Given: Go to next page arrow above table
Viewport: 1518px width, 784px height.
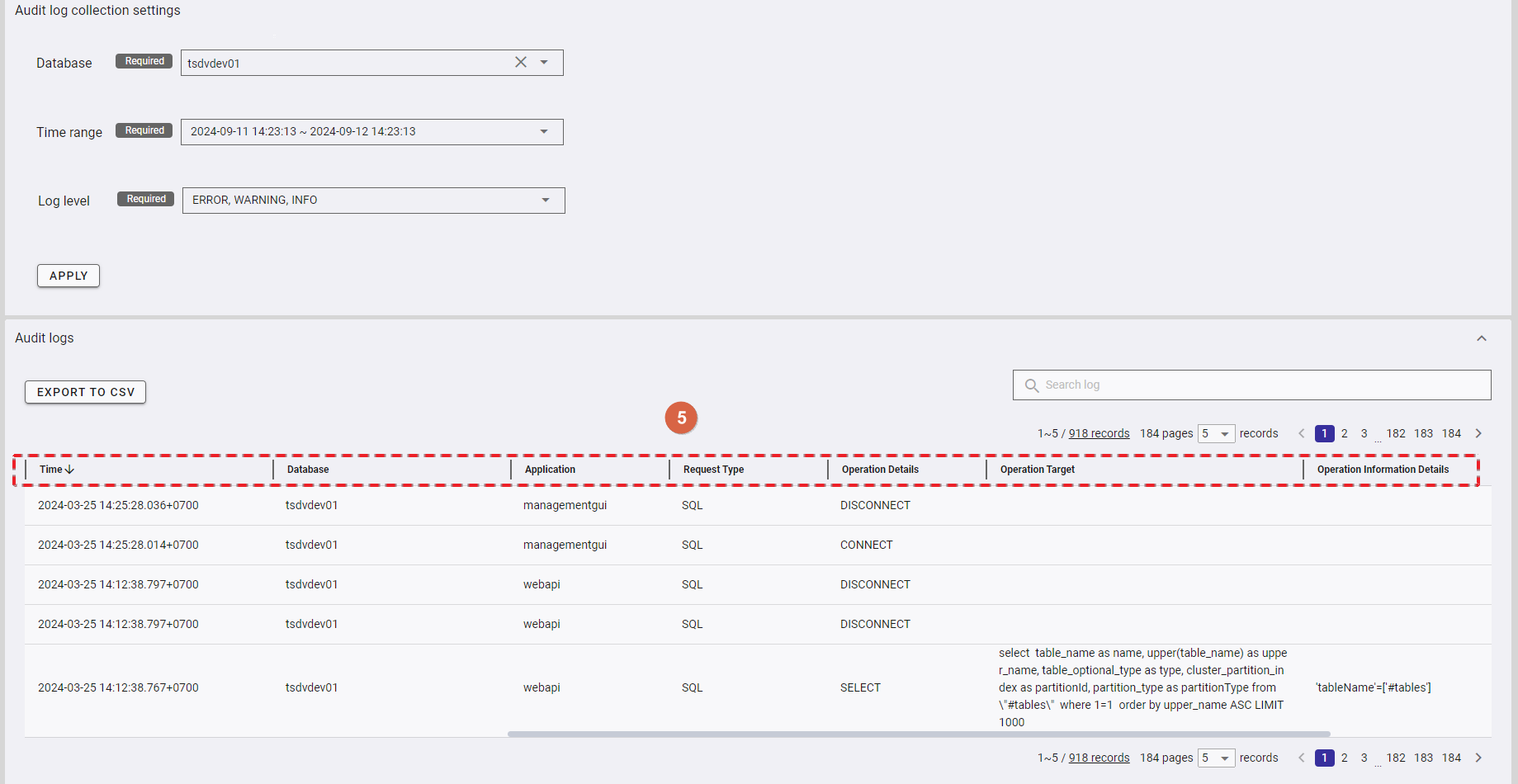Looking at the screenshot, I should (x=1478, y=434).
